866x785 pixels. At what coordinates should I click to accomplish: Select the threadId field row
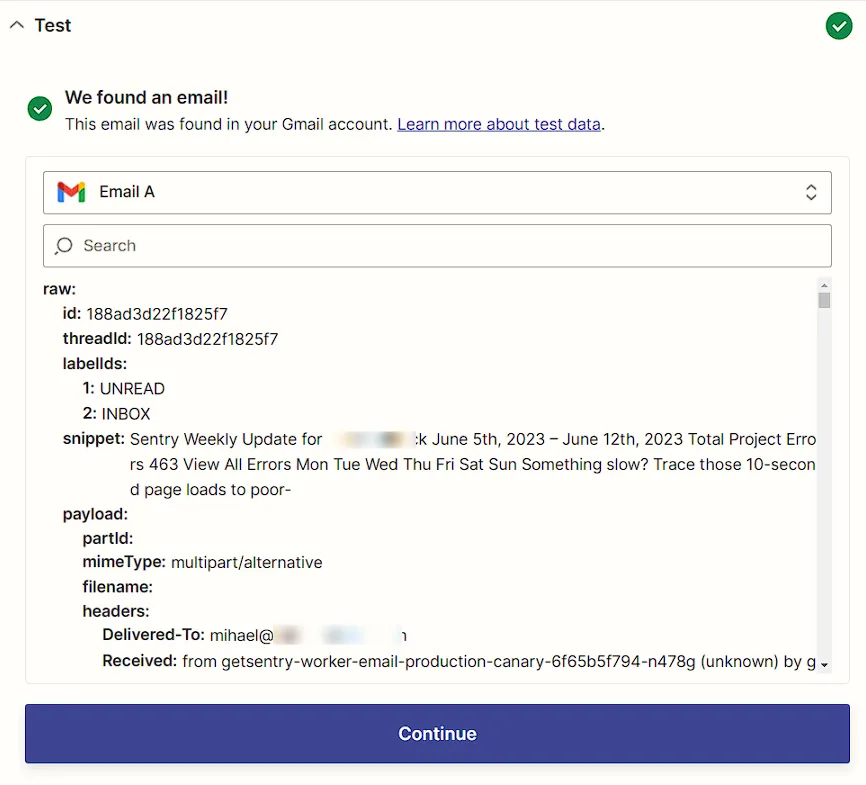point(170,339)
